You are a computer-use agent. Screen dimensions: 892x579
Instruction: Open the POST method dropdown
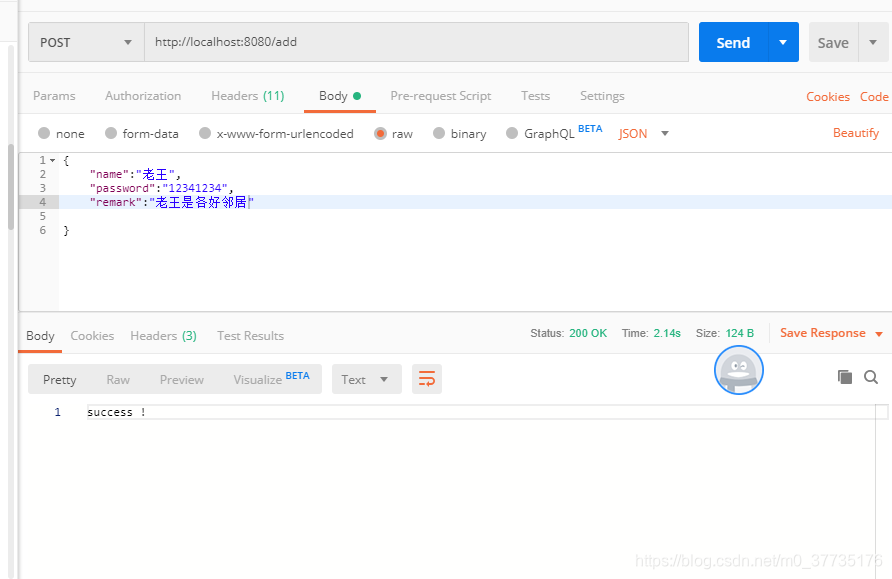pyautogui.click(x=86, y=43)
